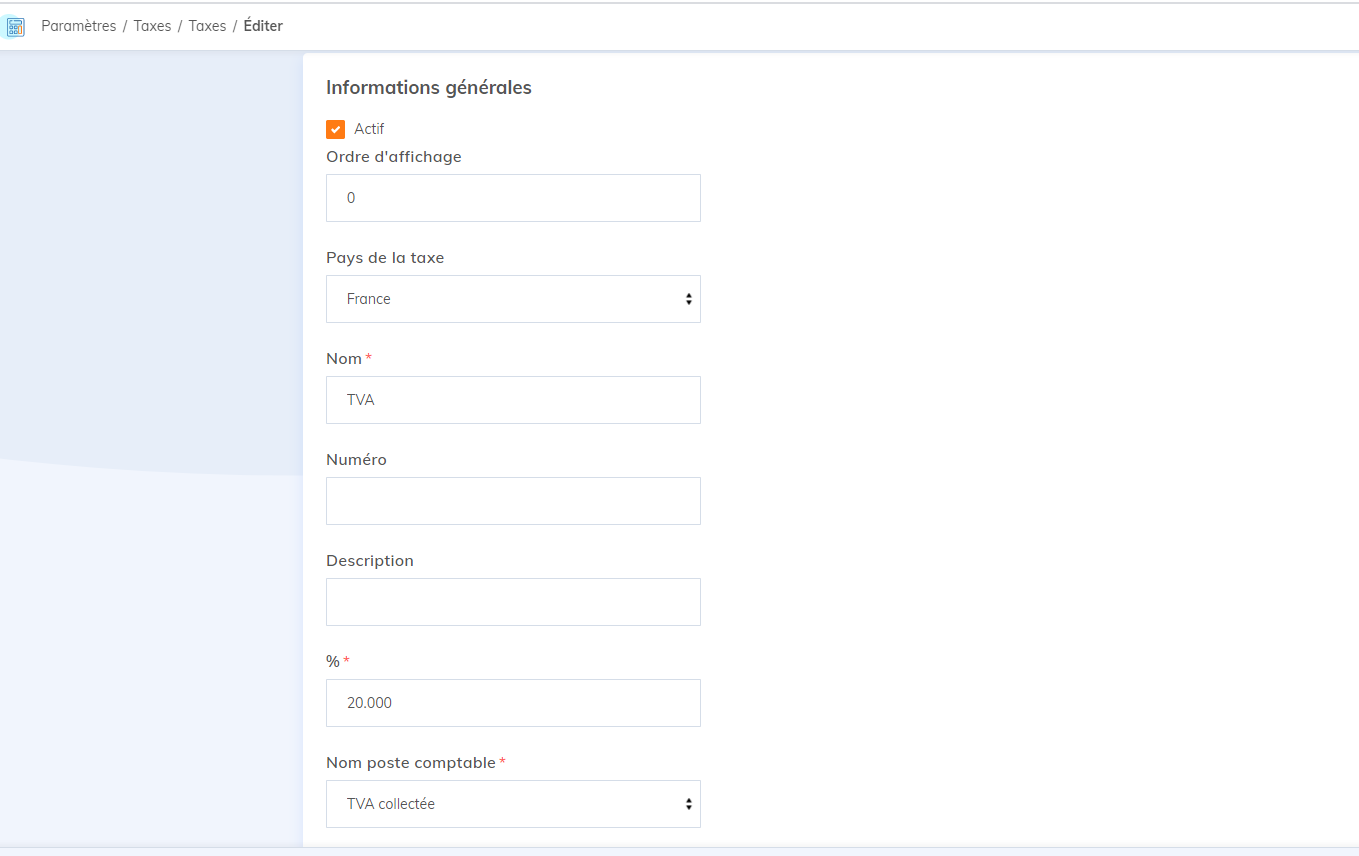The height and width of the screenshot is (856, 1359).
Task: Click the arrow on TVA collectée select
Action: coord(688,804)
